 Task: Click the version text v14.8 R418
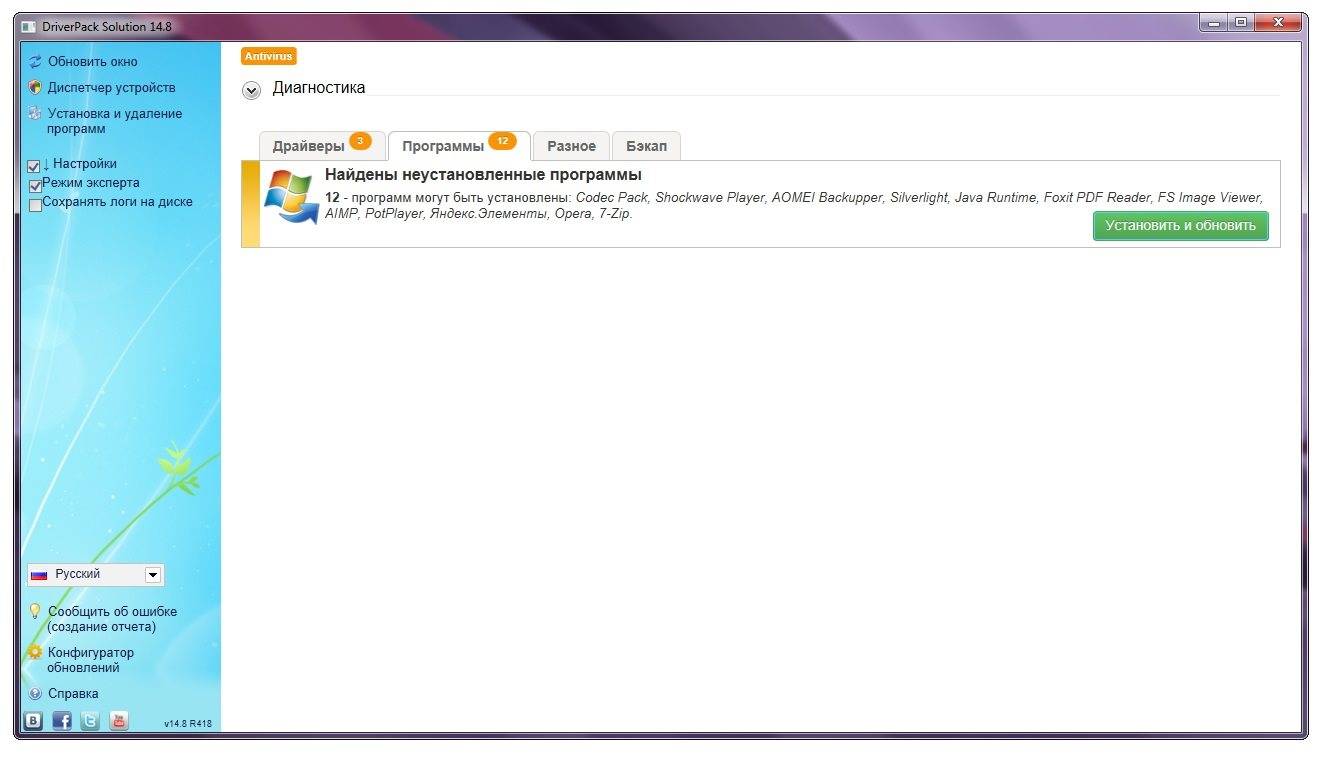coord(188,724)
